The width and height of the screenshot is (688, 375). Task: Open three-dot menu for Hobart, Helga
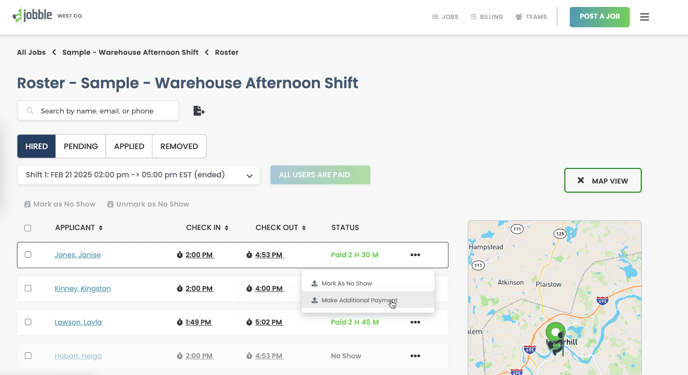point(415,356)
